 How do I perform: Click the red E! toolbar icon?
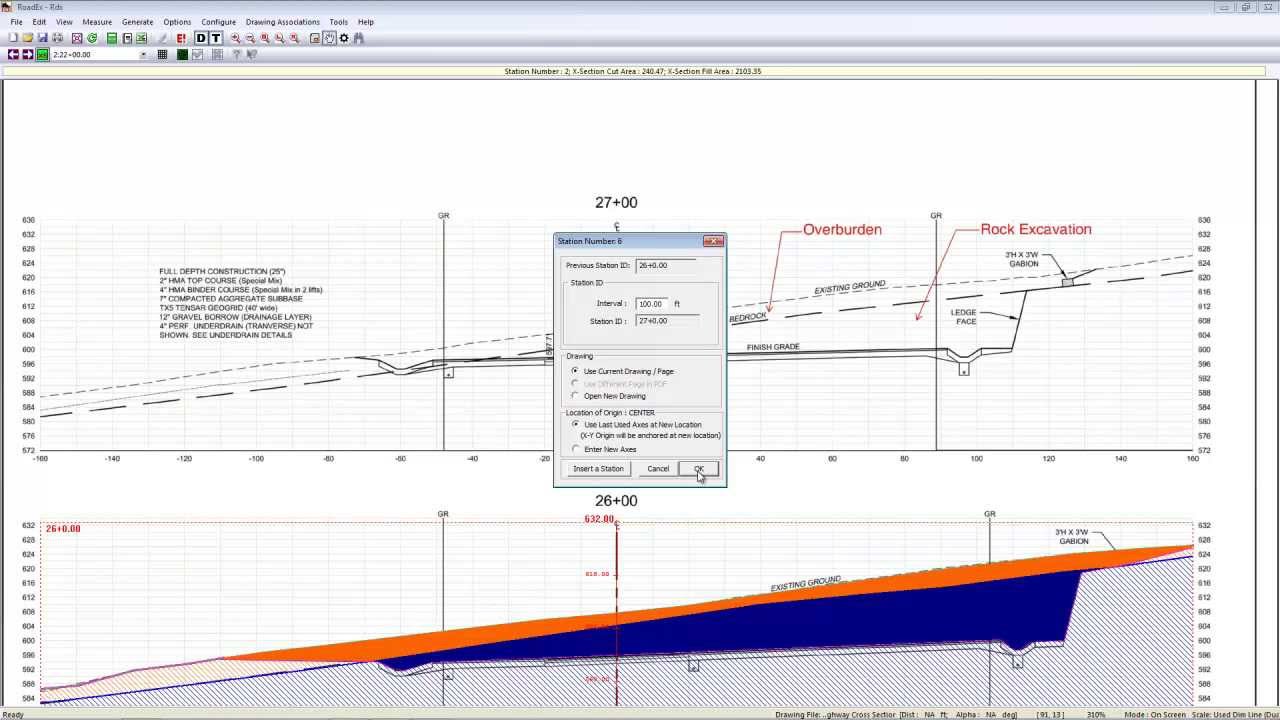pyautogui.click(x=181, y=38)
